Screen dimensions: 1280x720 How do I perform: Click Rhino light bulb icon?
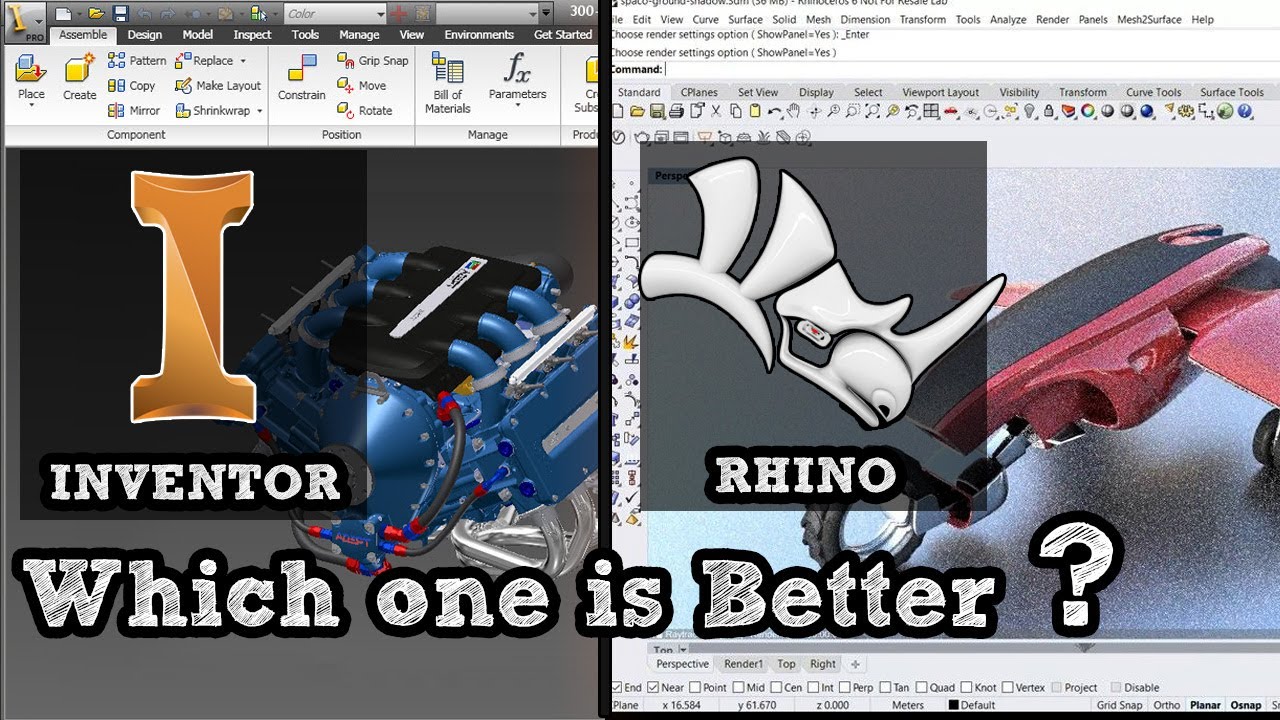coord(1029,111)
